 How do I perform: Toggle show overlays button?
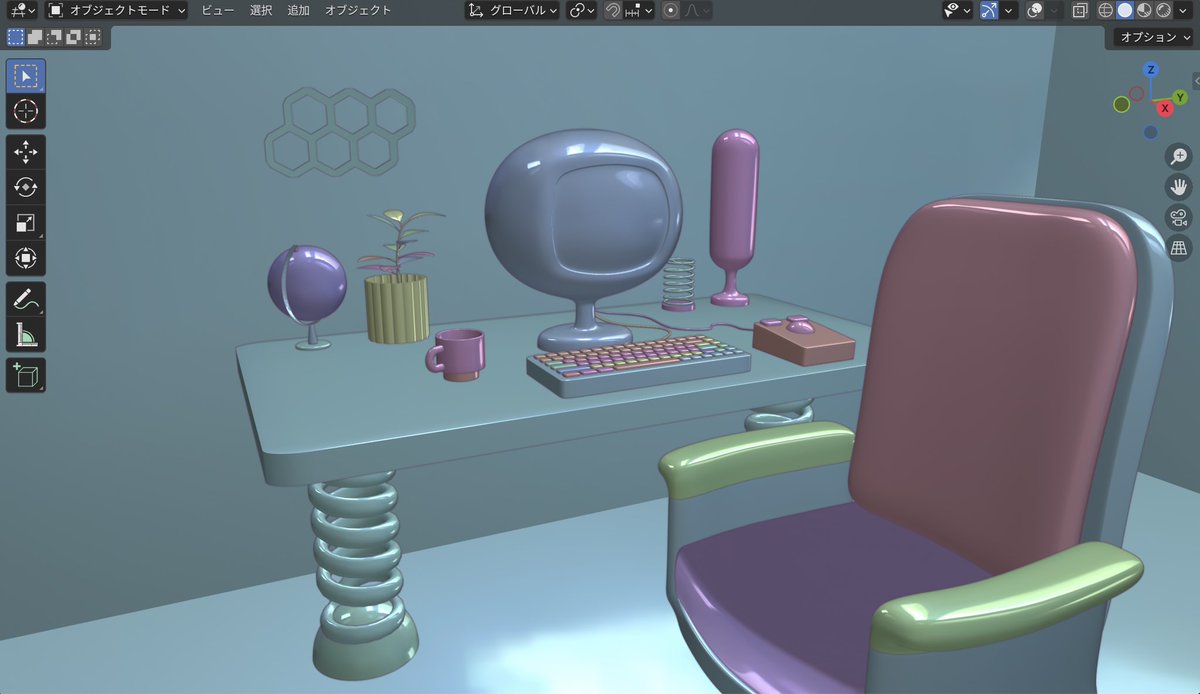1036,10
